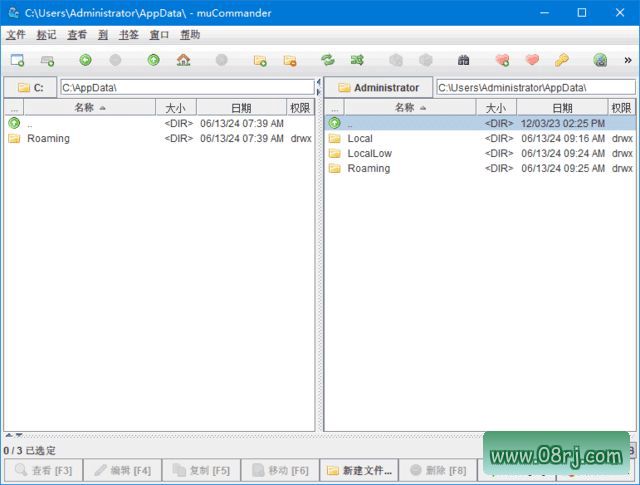Viewport: 640px width, 485px height.
Task: Click the '0 / 3 已选定' status text
Action: point(29,451)
